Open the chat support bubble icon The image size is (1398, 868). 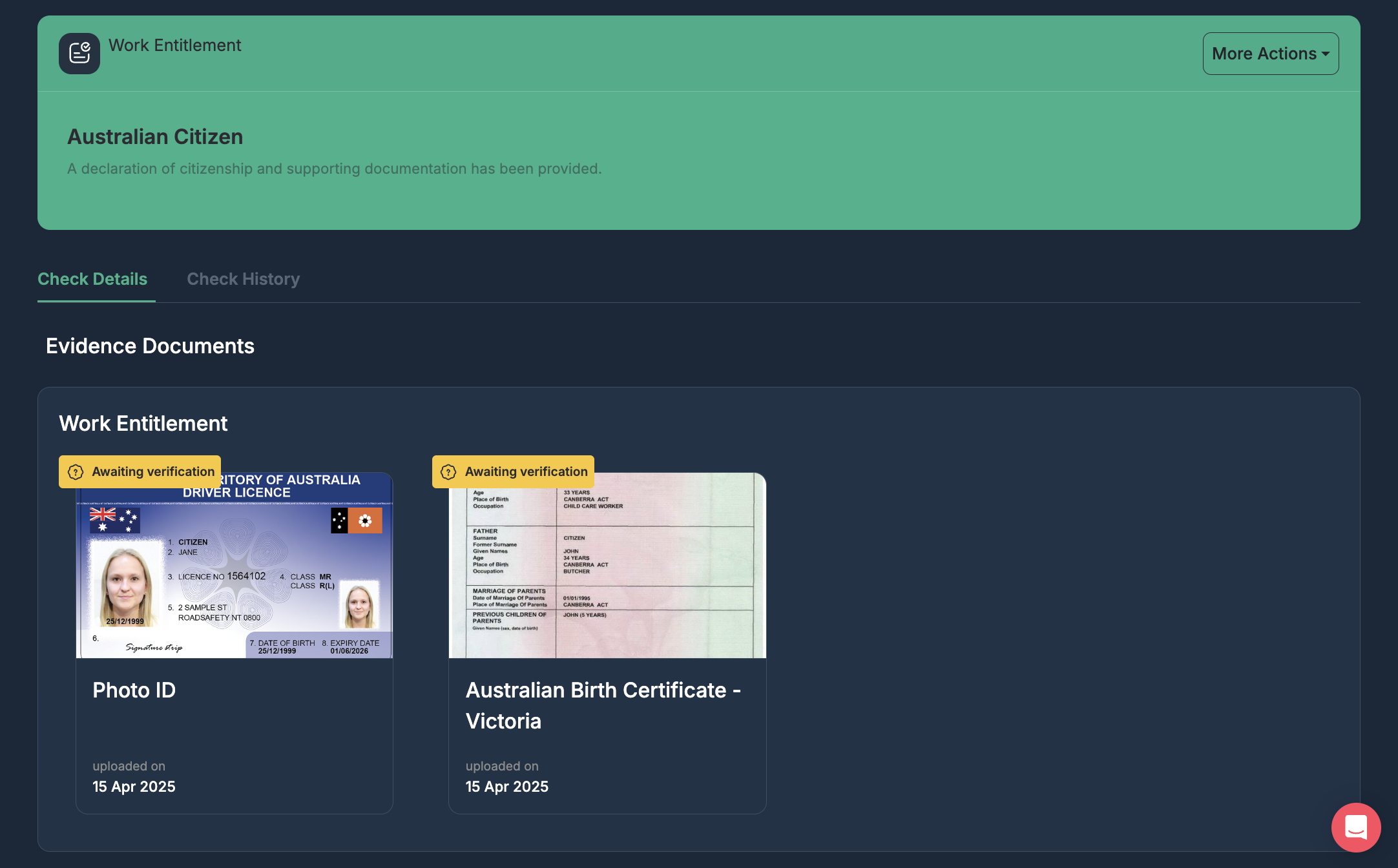(1356, 827)
